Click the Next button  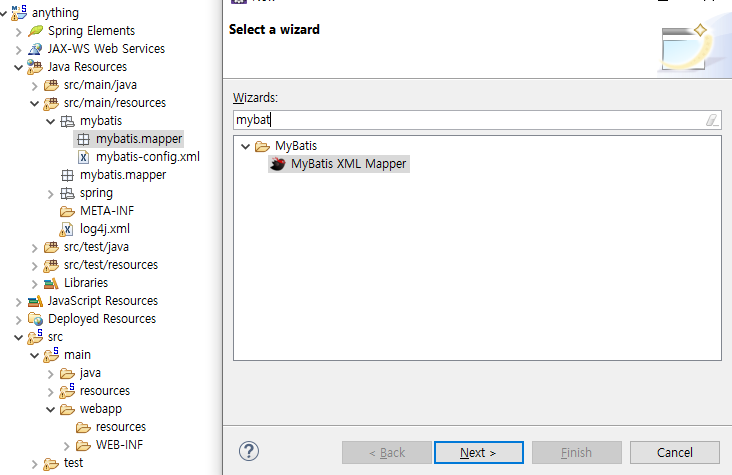point(479,453)
